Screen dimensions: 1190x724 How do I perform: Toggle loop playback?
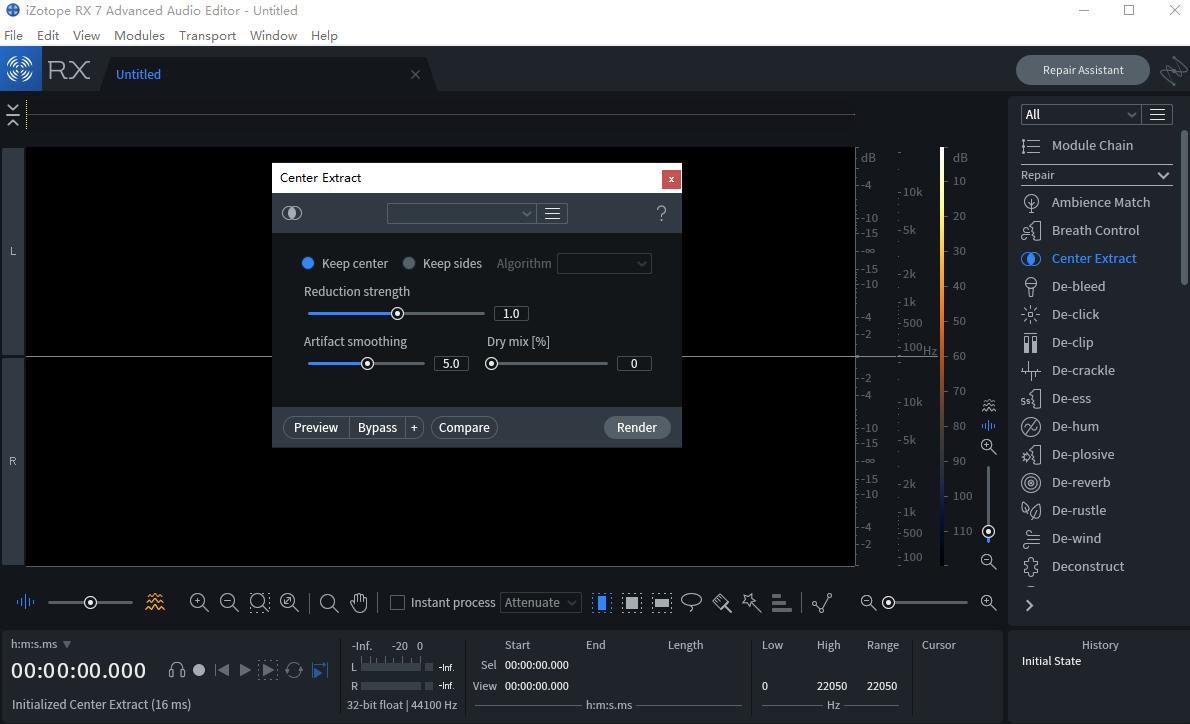[294, 670]
